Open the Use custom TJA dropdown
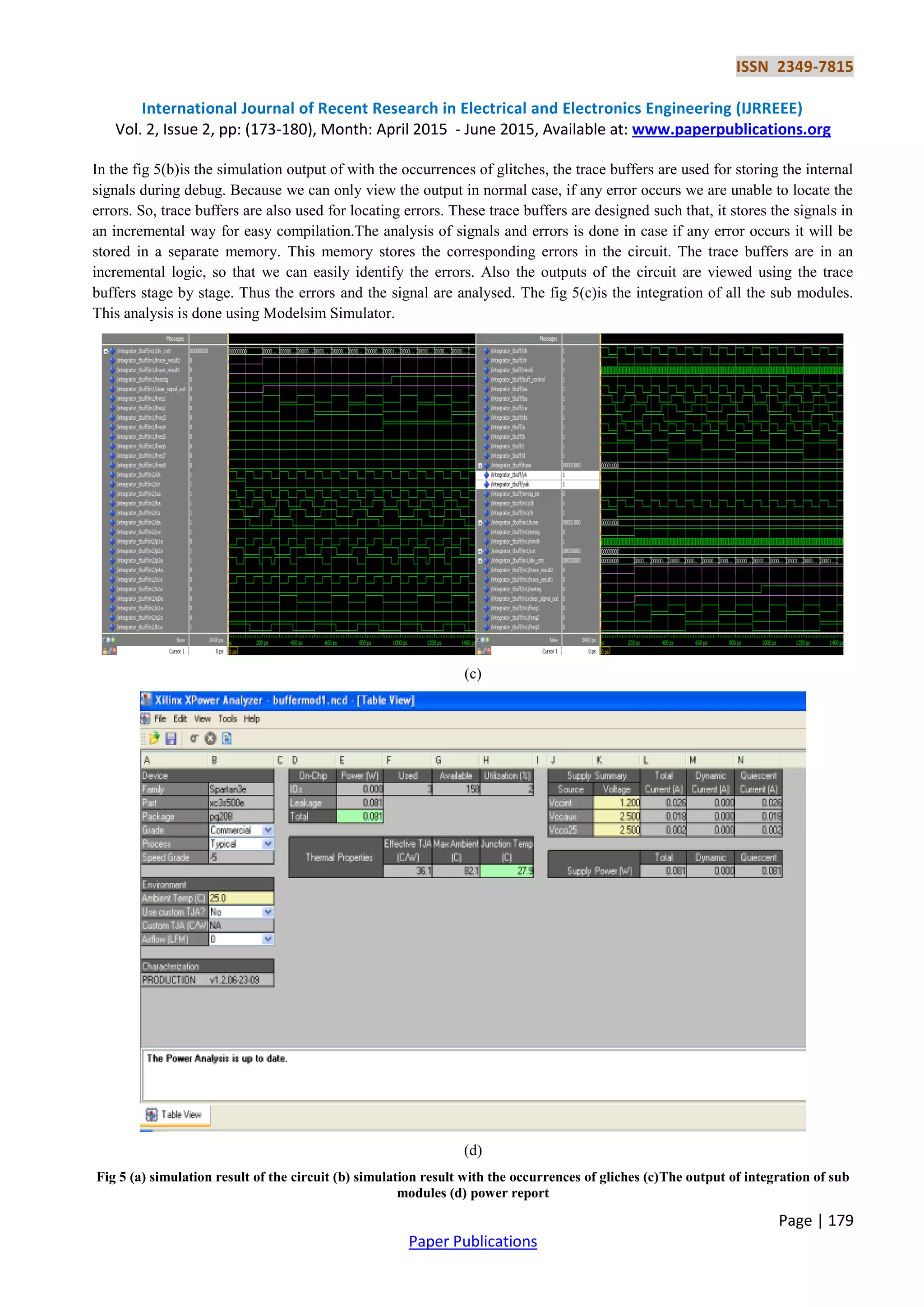 pos(268,912)
